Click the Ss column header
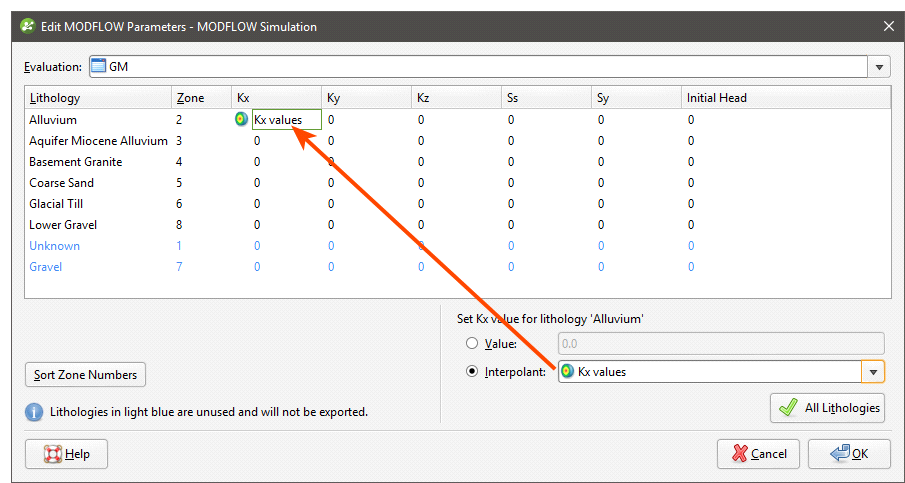 547,98
